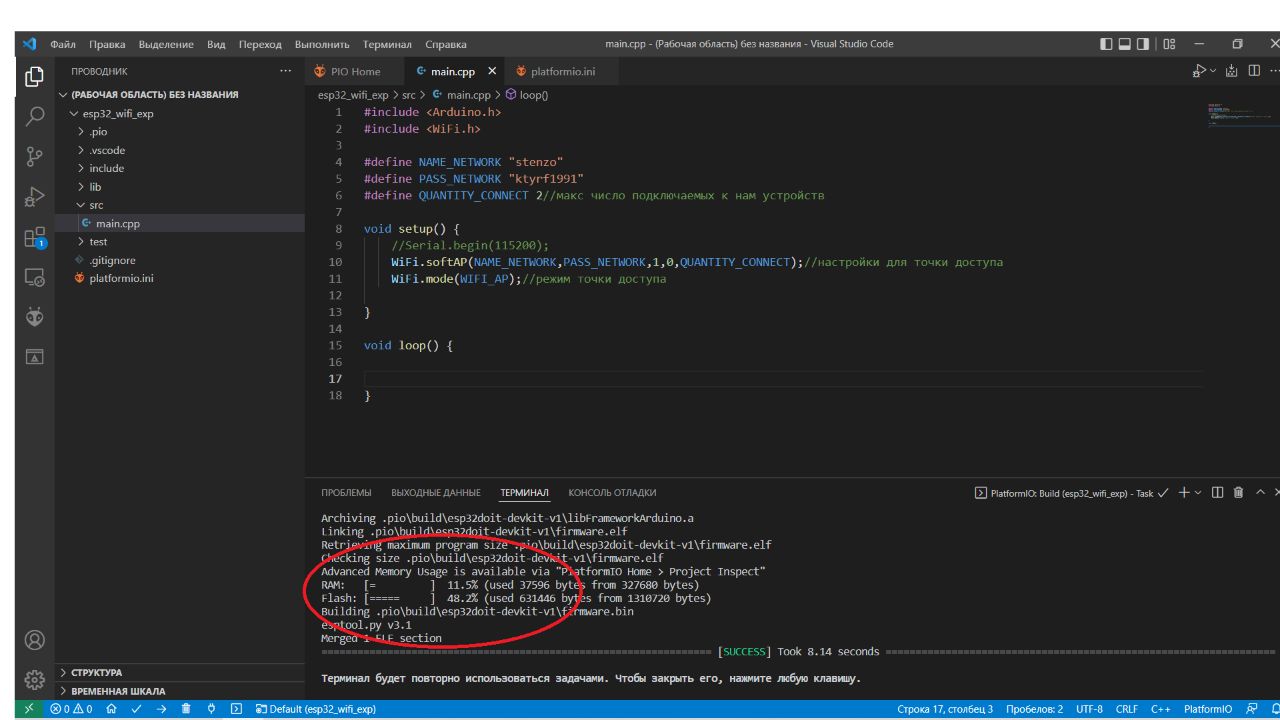Image resolution: width=1280 pixels, height=720 pixels.
Task: Expand the .pio folder
Action: tap(98, 132)
